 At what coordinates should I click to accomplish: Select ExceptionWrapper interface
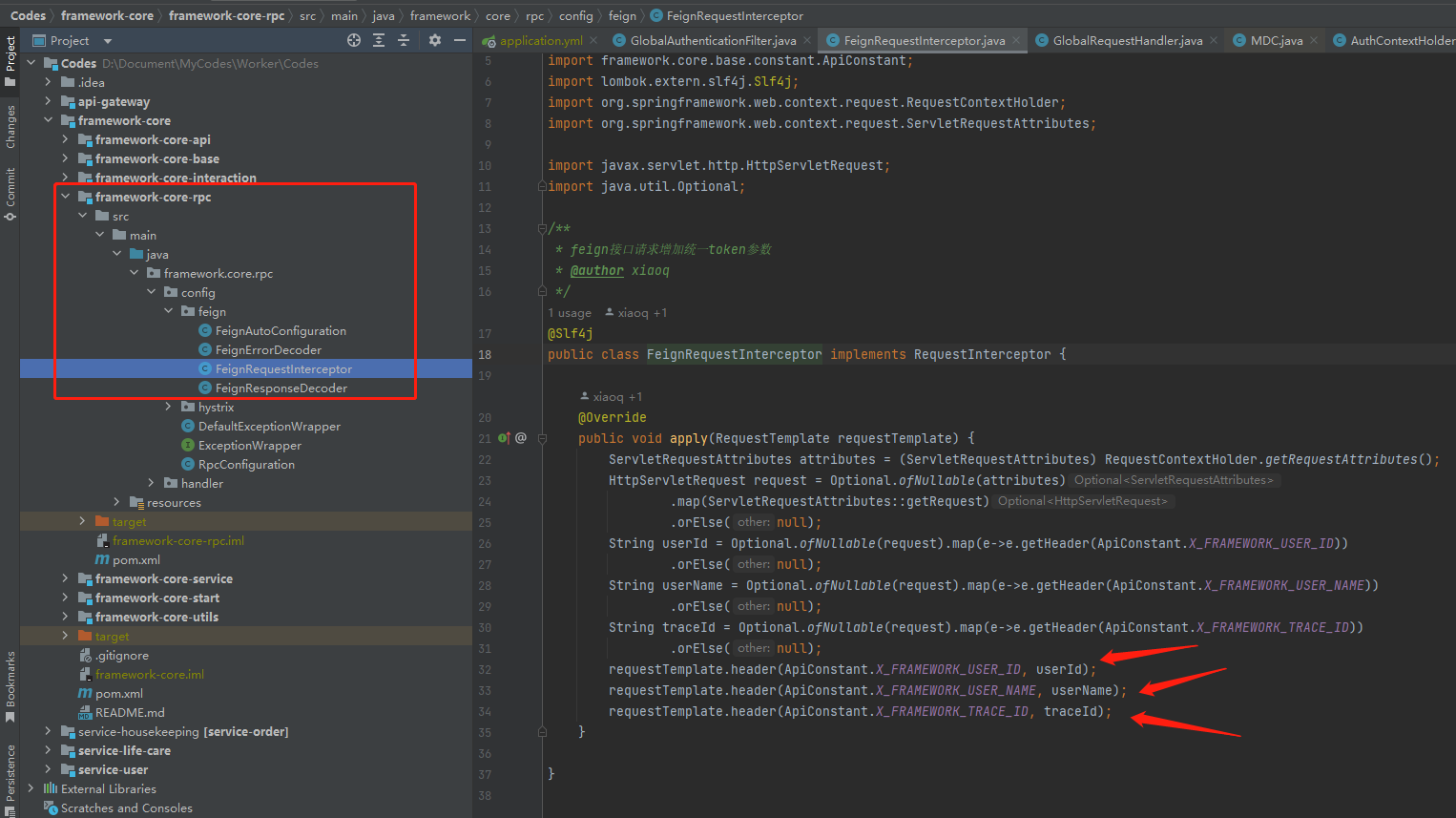pyautogui.click(x=250, y=446)
